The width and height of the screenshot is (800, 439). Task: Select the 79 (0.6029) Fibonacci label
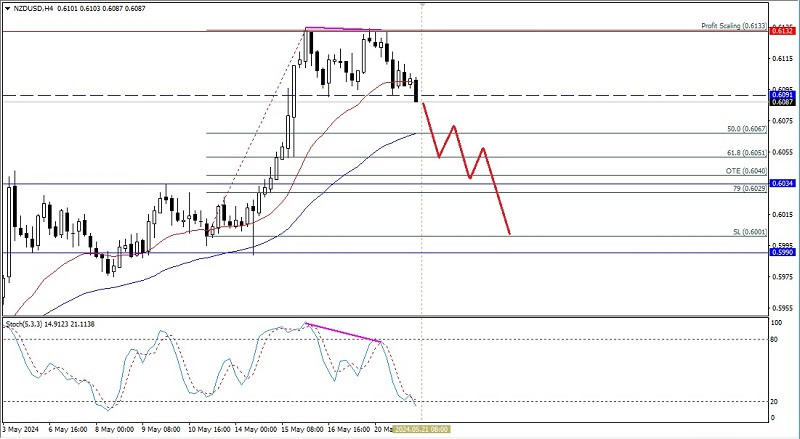tap(749, 189)
